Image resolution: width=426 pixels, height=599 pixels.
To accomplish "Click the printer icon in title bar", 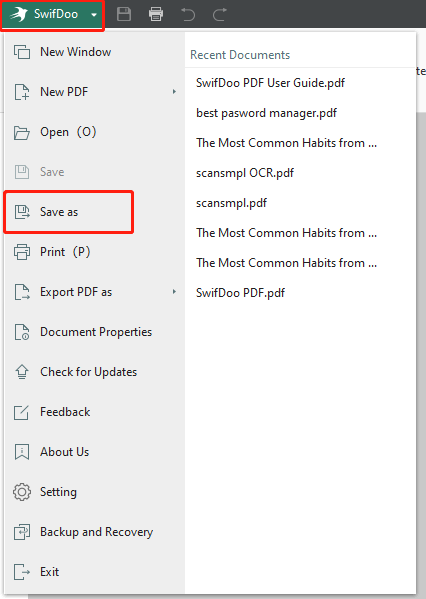I will (x=156, y=15).
